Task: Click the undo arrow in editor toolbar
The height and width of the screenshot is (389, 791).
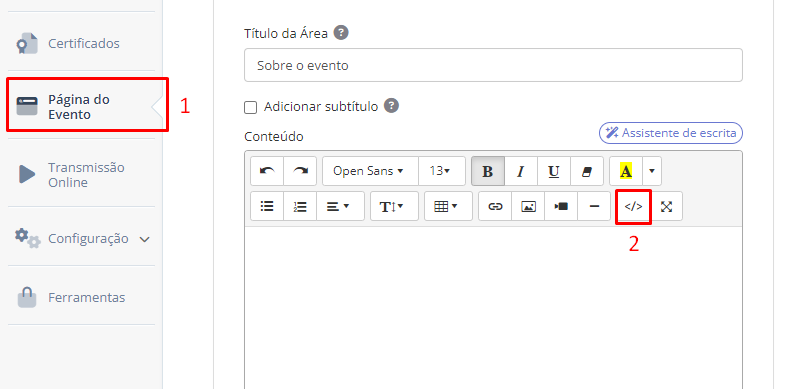Action: 267,171
